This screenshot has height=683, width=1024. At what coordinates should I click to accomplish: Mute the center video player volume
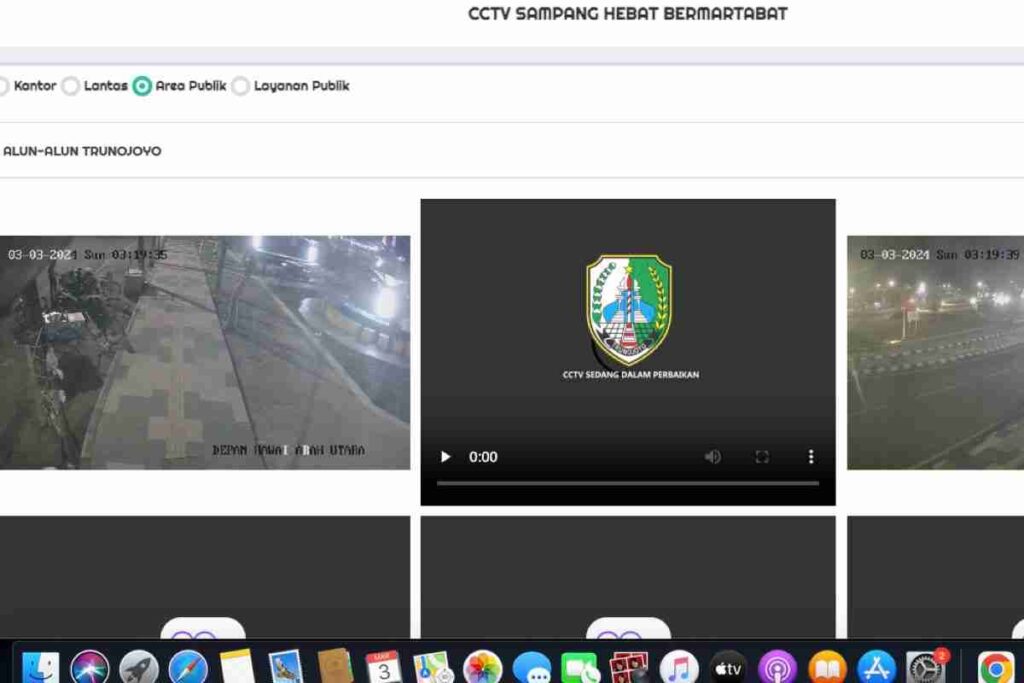712,457
